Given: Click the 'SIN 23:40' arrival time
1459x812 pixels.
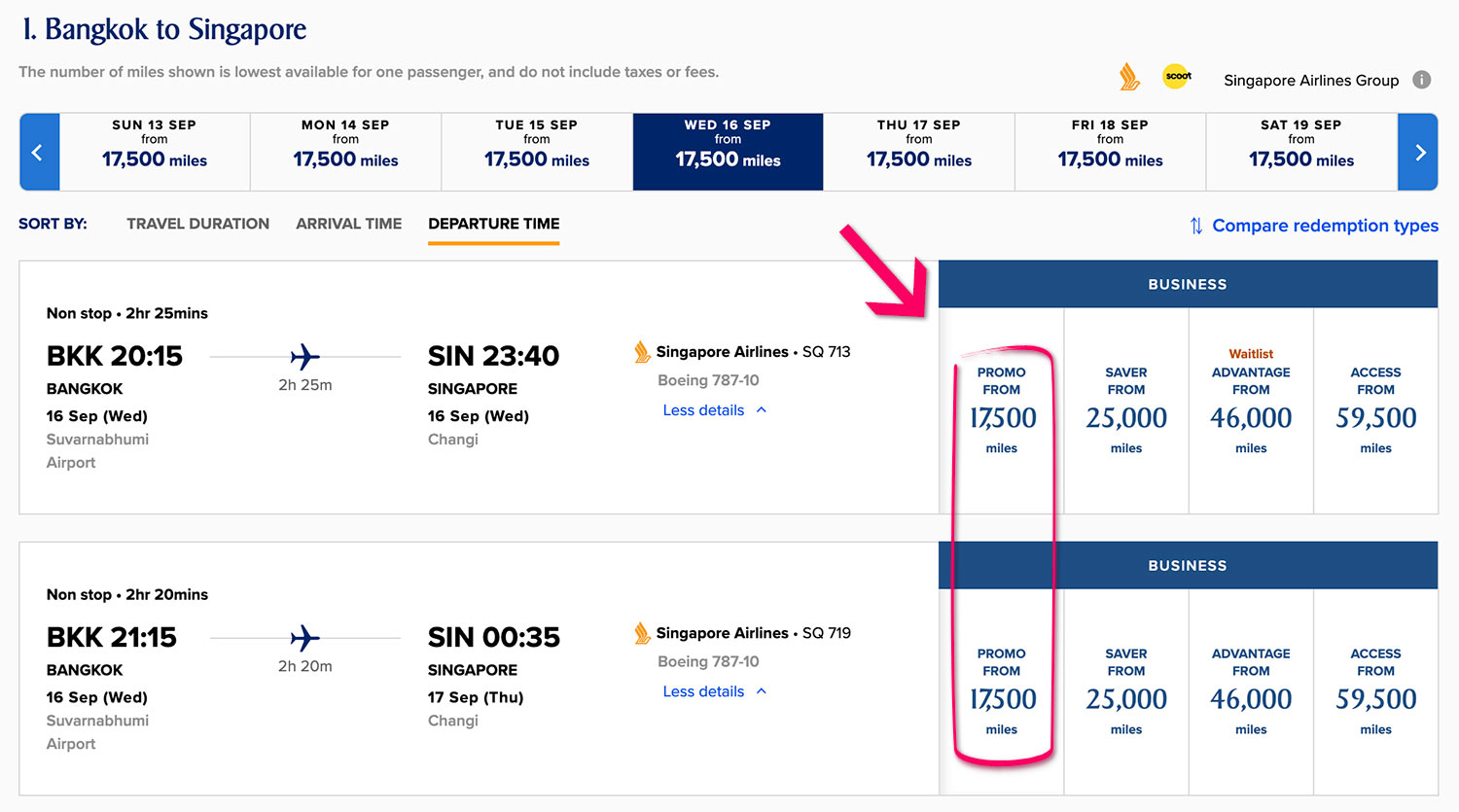Looking at the screenshot, I should (494, 356).
